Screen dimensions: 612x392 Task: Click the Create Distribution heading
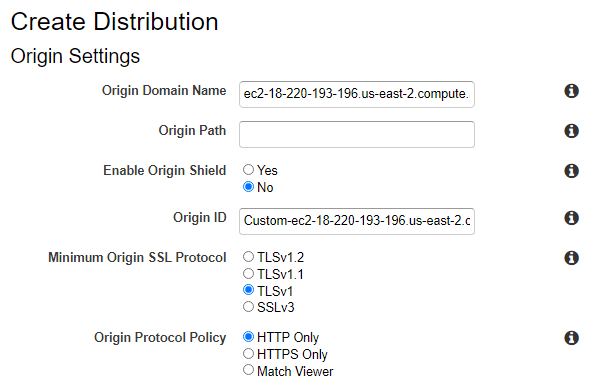click(114, 21)
